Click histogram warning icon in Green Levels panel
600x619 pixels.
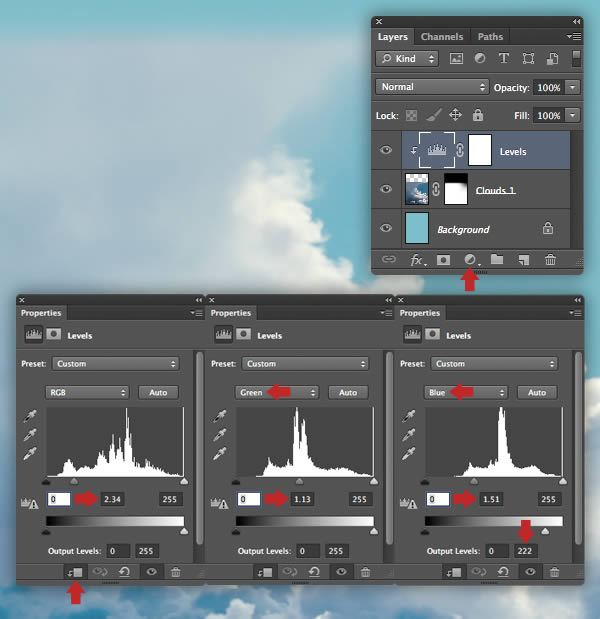click(219, 503)
